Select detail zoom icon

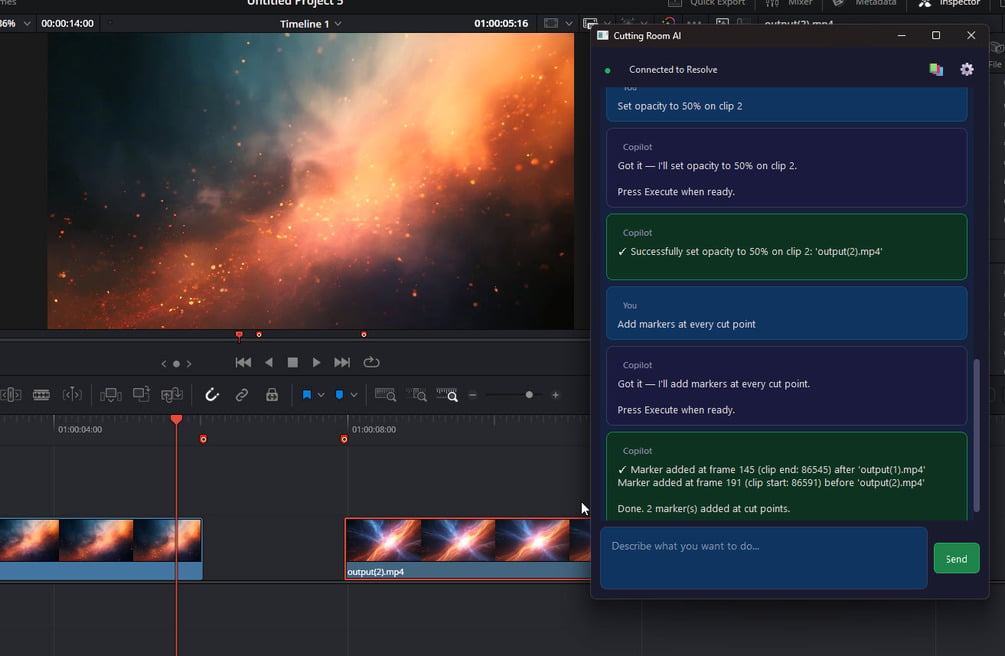tap(417, 395)
